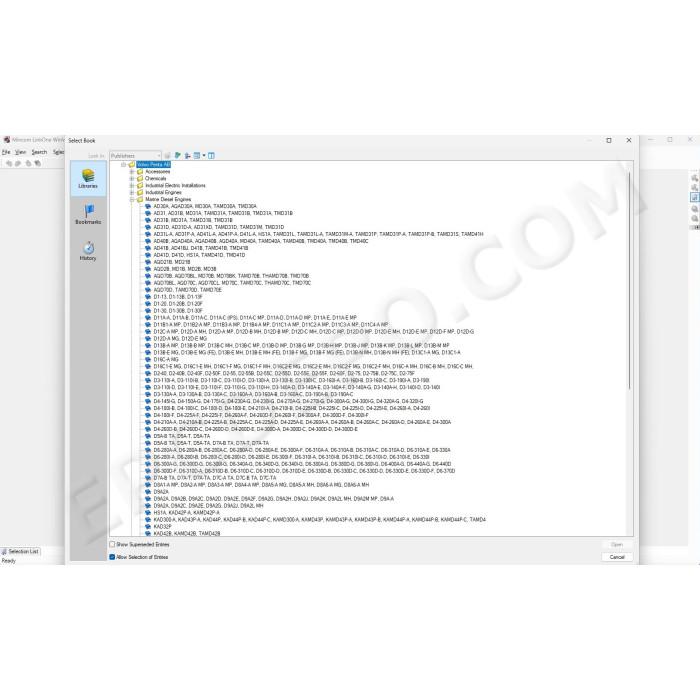Click the Open button
Image resolution: width=700 pixels, height=700 pixels.
pyautogui.click(x=617, y=545)
